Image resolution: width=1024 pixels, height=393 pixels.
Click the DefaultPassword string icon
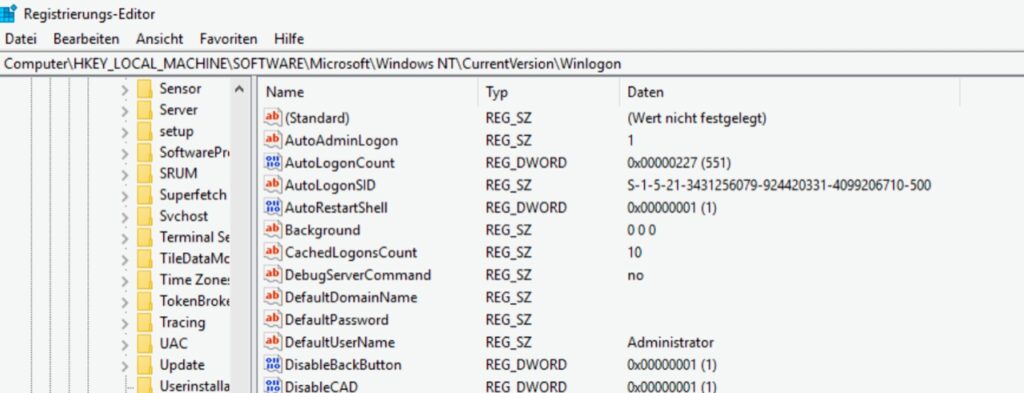272,319
